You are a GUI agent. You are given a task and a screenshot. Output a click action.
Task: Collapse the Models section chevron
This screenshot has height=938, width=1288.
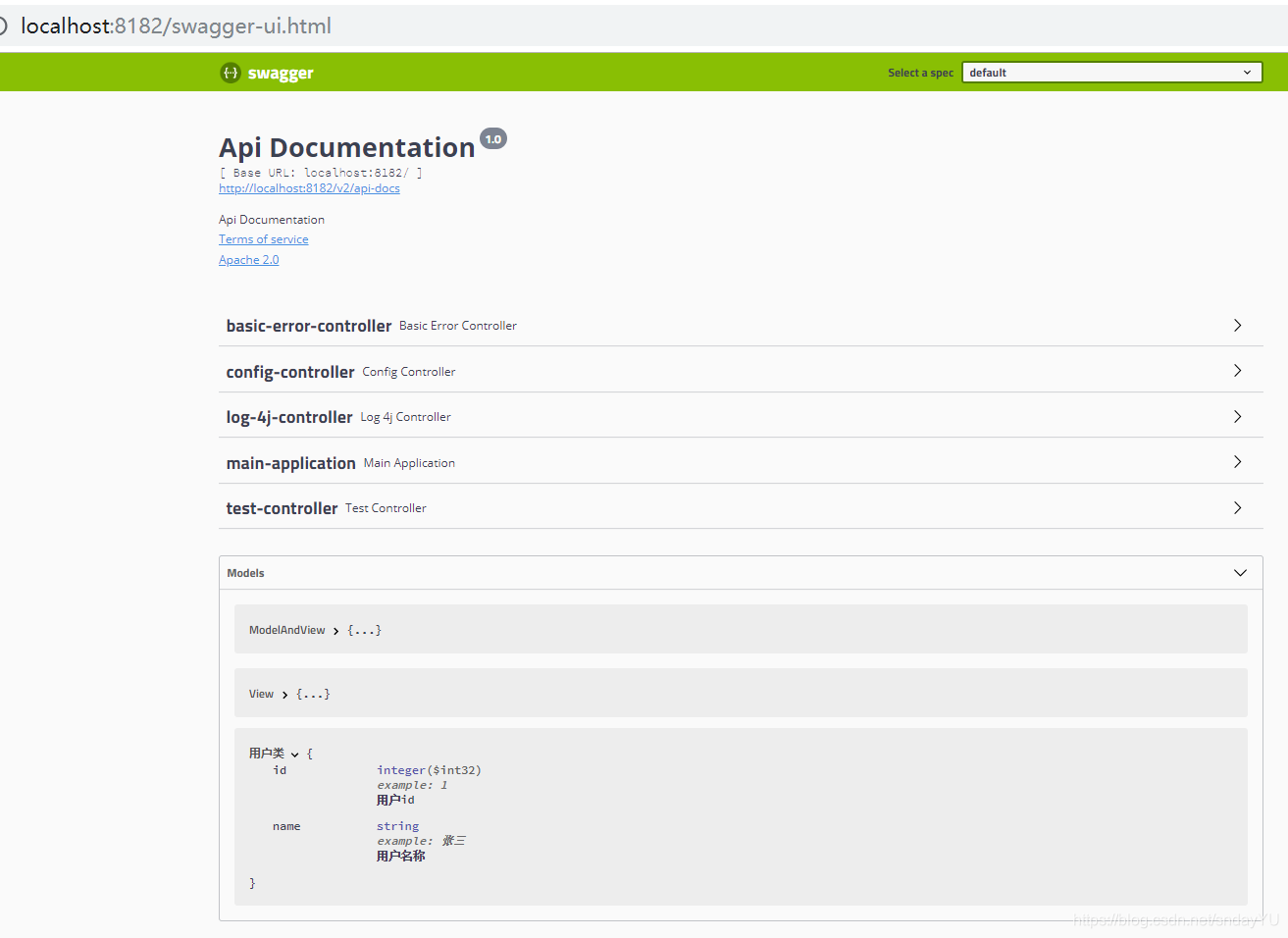click(1240, 573)
